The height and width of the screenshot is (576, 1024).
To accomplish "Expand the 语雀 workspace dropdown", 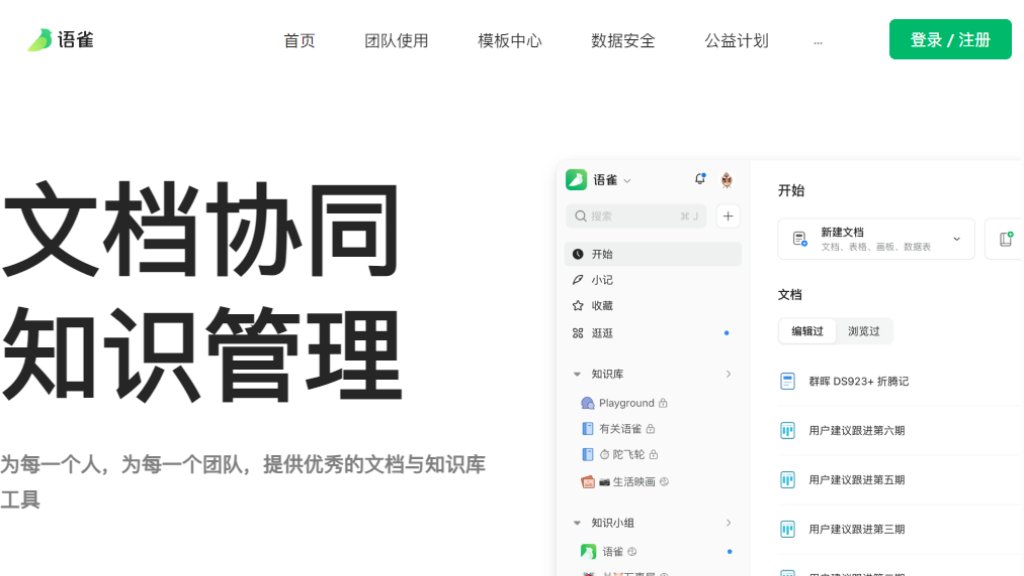I will 625,180.
